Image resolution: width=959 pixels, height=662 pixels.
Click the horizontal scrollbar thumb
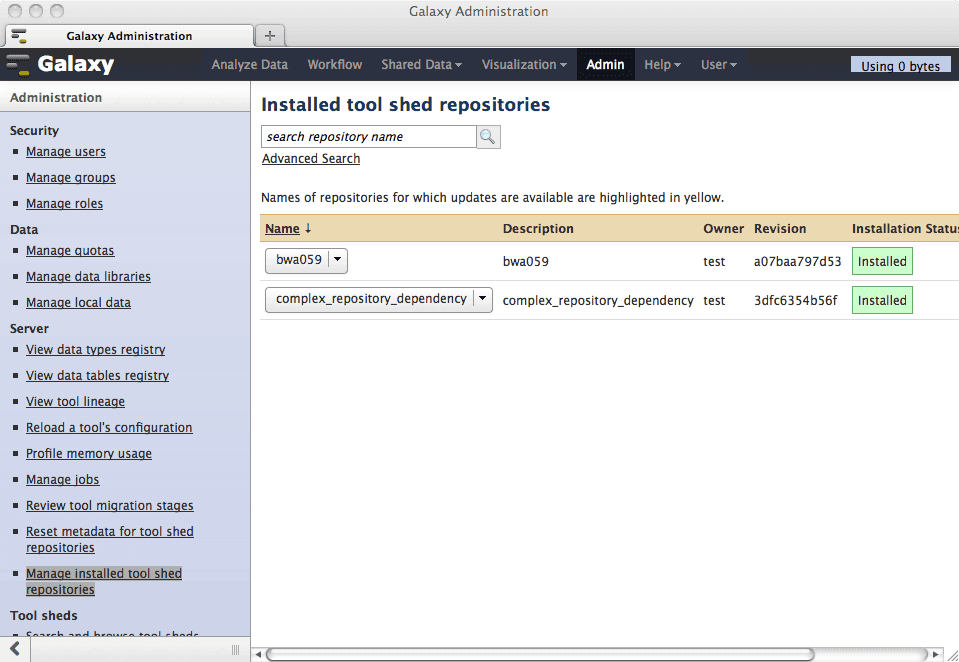(x=540, y=655)
